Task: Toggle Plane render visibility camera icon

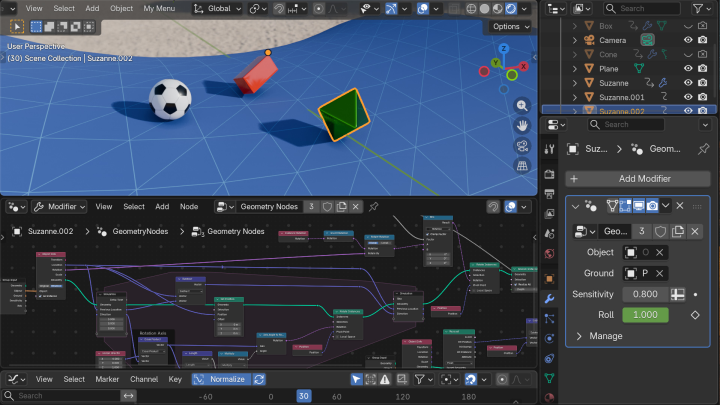Action: (702, 68)
